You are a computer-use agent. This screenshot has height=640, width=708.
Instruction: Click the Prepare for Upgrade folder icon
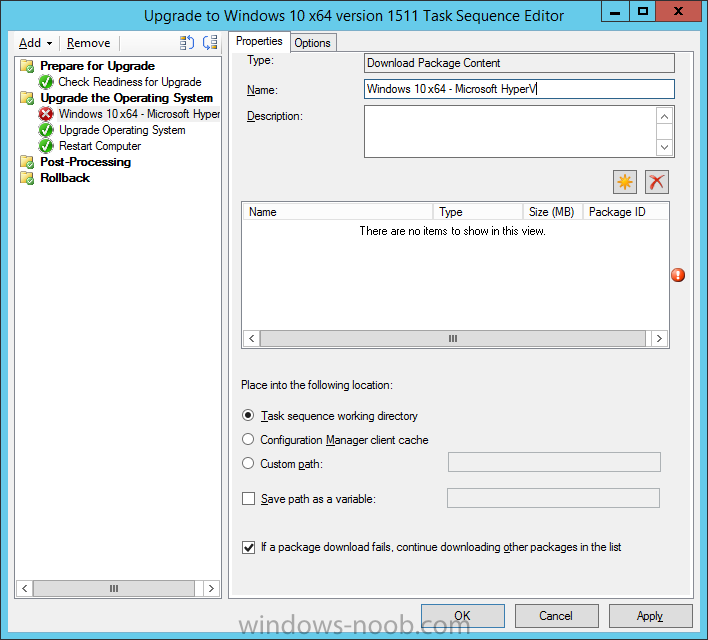click(x=27, y=66)
